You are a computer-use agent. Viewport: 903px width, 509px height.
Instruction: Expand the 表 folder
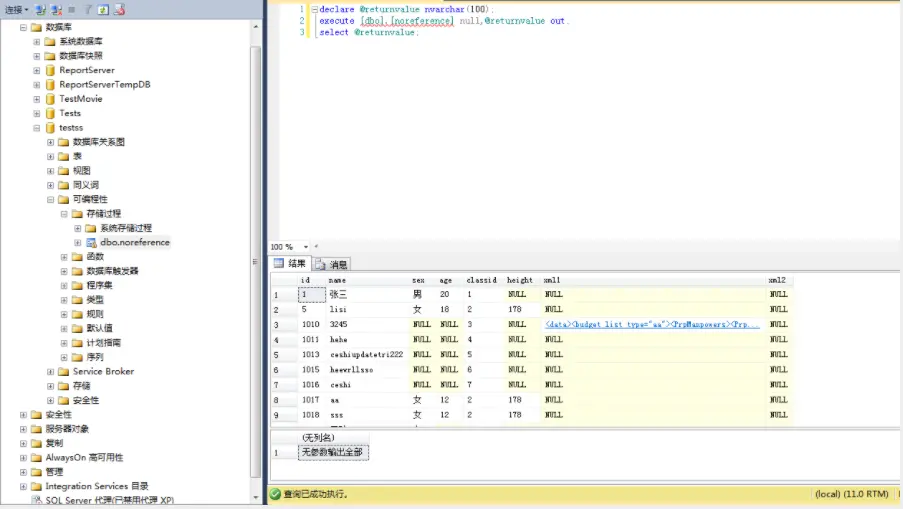point(51,156)
